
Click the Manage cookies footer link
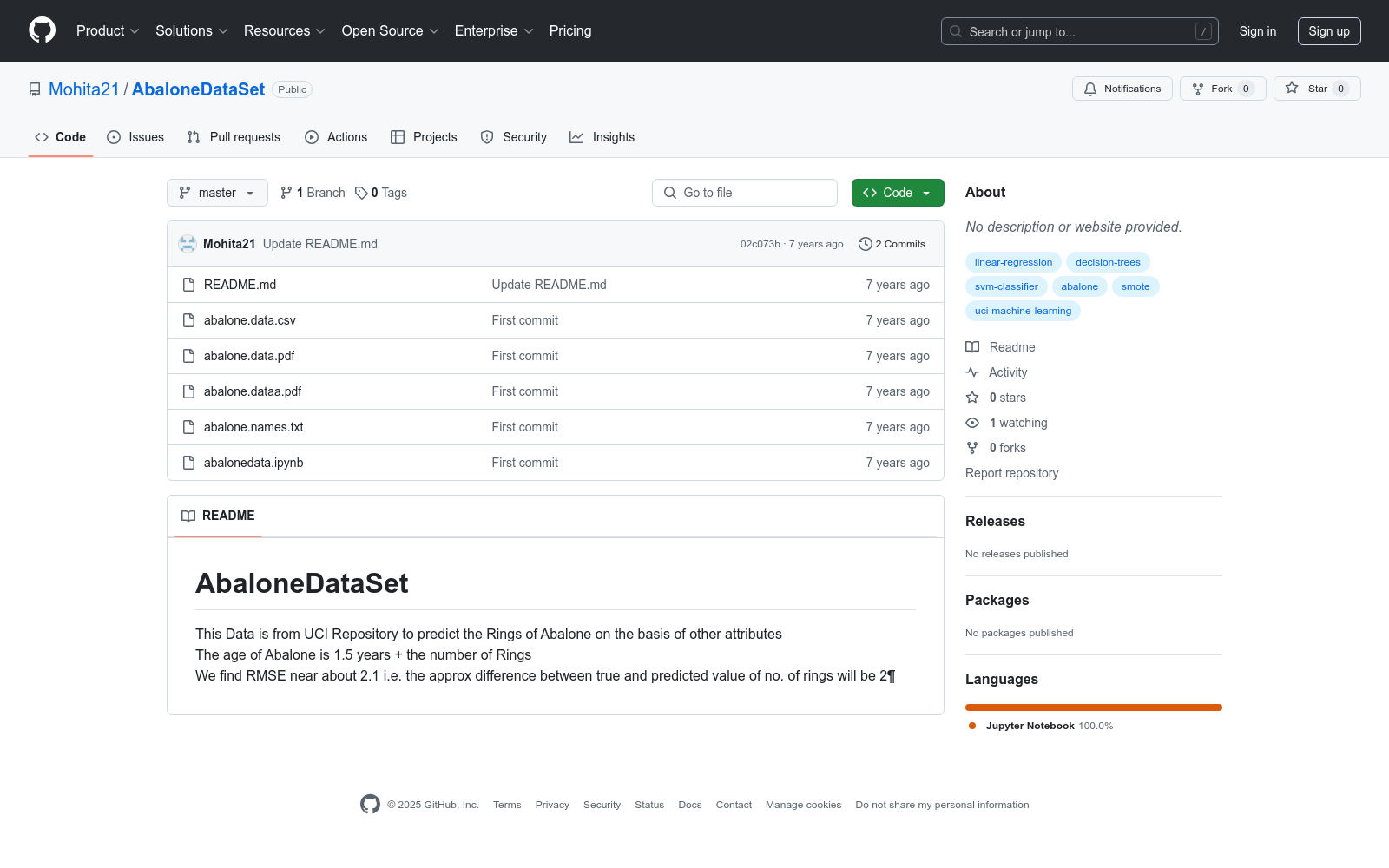coord(803,805)
